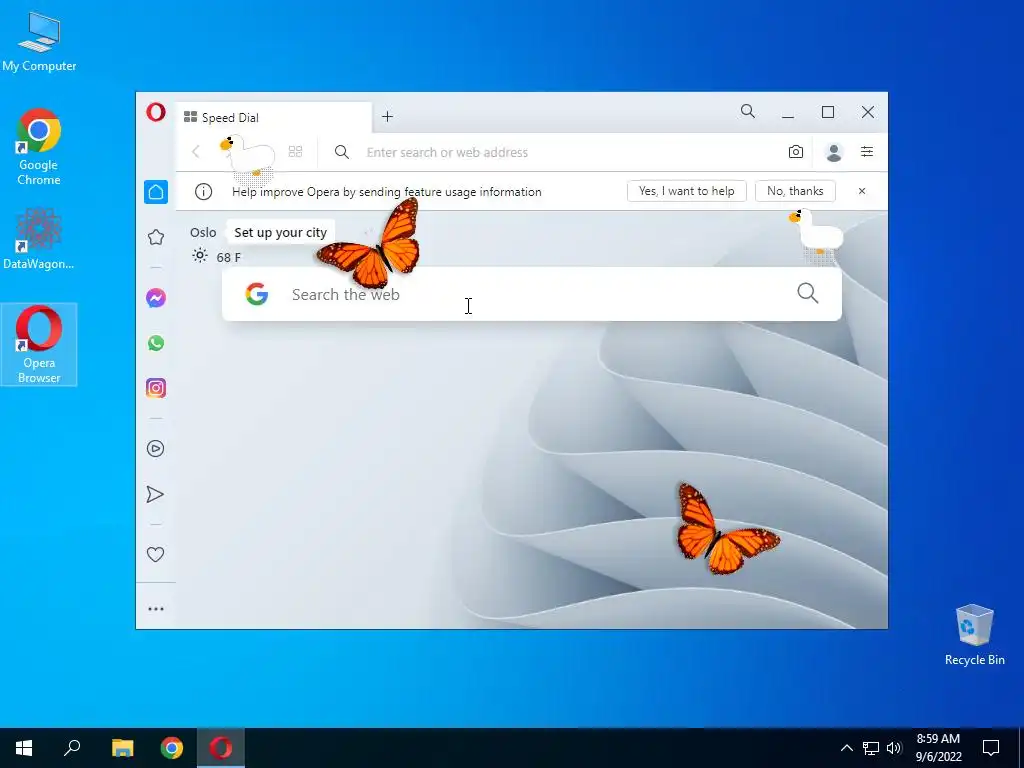This screenshot has height=768, width=1024.
Task: Open Messenger in the sidebar
Action: click(155, 298)
